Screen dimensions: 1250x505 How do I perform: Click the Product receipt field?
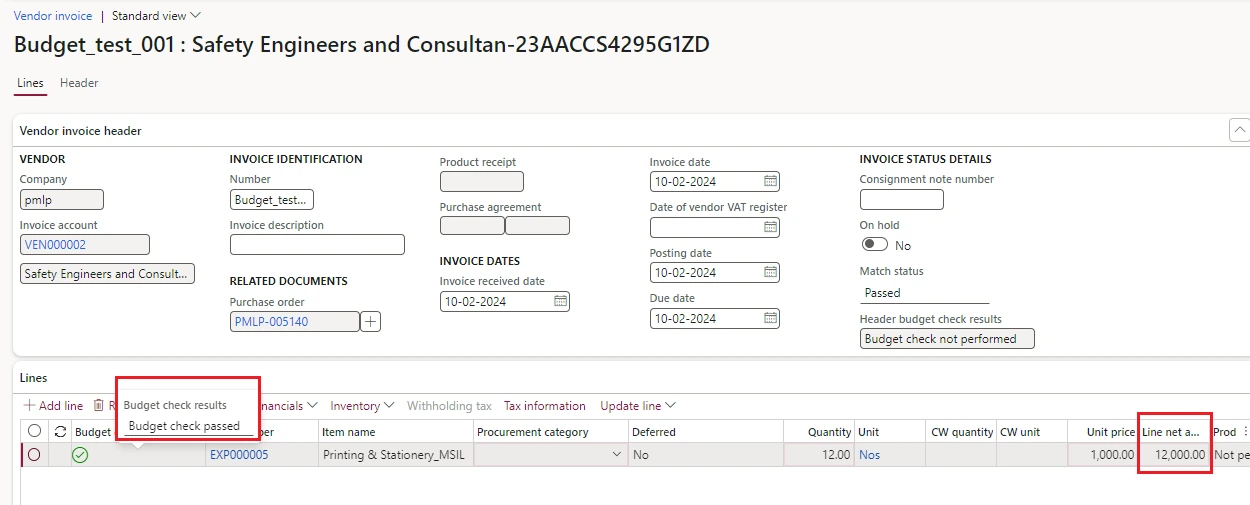point(482,181)
